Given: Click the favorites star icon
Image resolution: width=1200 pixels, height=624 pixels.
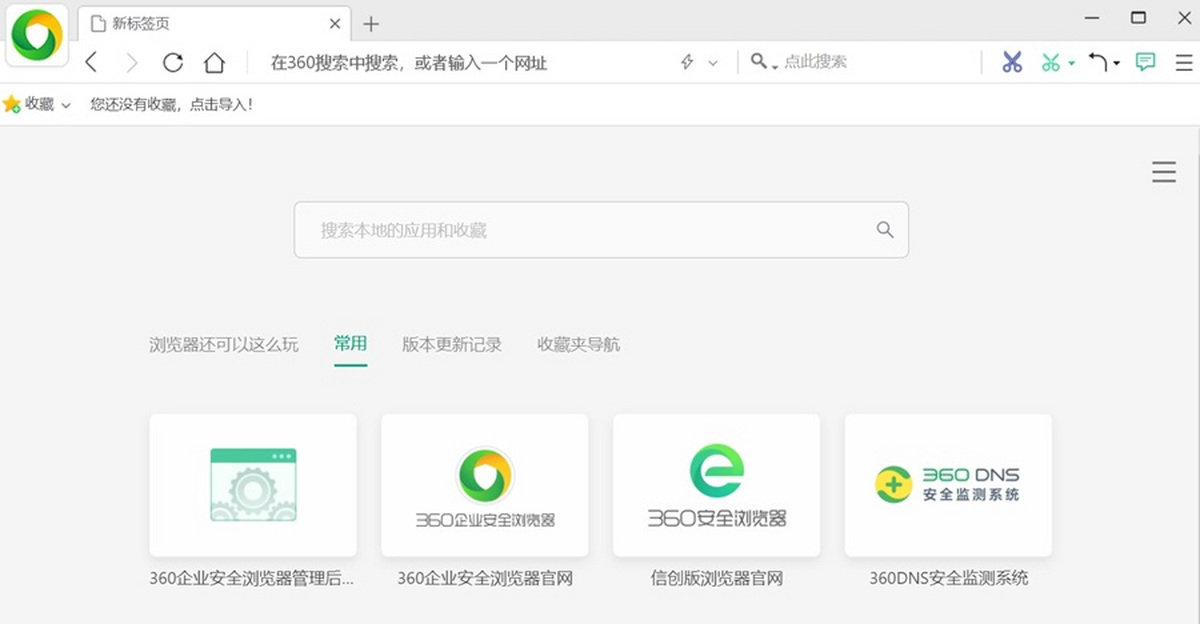Looking at the screenshot, I should 11,103.
